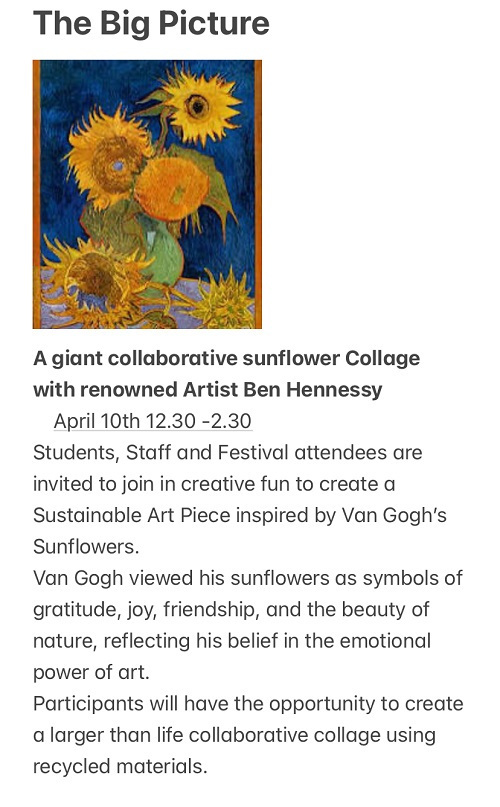
Task: Click the 'power of art.' text
Action: (91, 672)
